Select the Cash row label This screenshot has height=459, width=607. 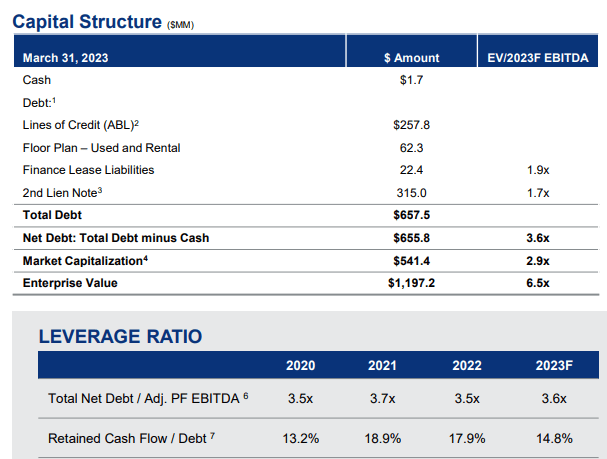coord(37,80)
